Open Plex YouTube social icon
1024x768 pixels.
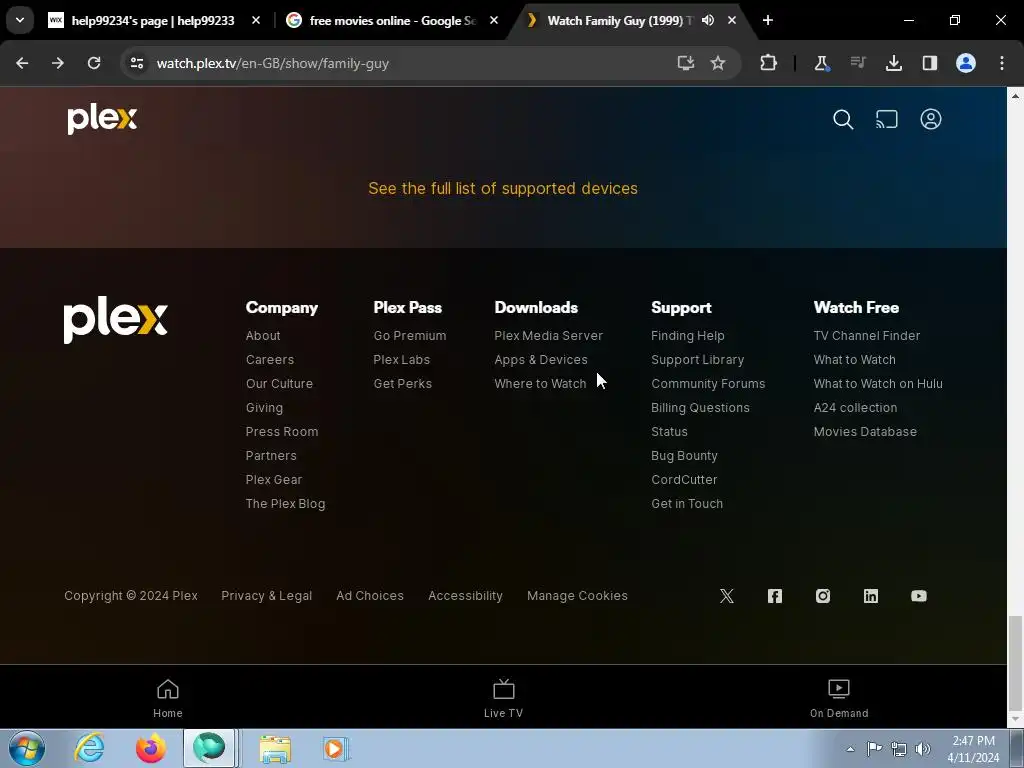point(919,596)
